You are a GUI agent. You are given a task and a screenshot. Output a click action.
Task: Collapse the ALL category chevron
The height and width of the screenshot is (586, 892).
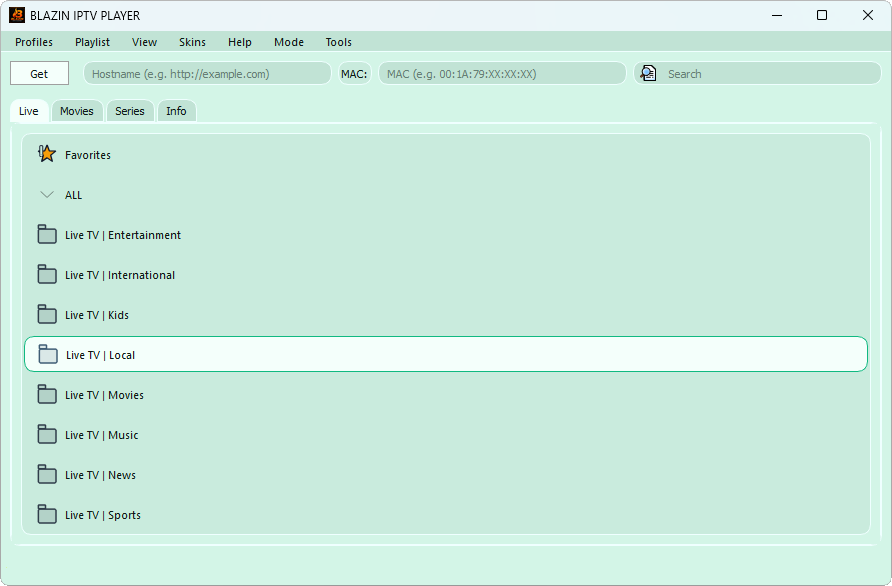[x=47, y=195]
